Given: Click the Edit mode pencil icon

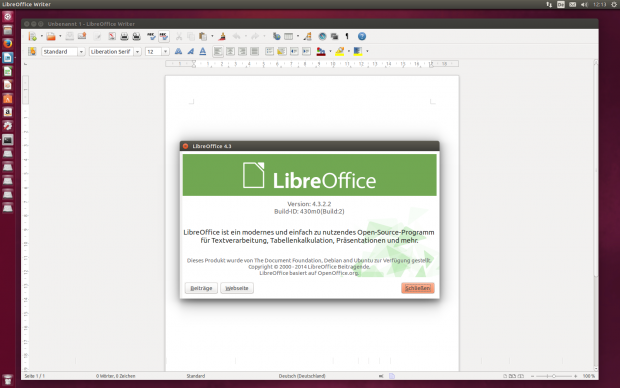Looking at the screenshot, I should click(97, 36).
